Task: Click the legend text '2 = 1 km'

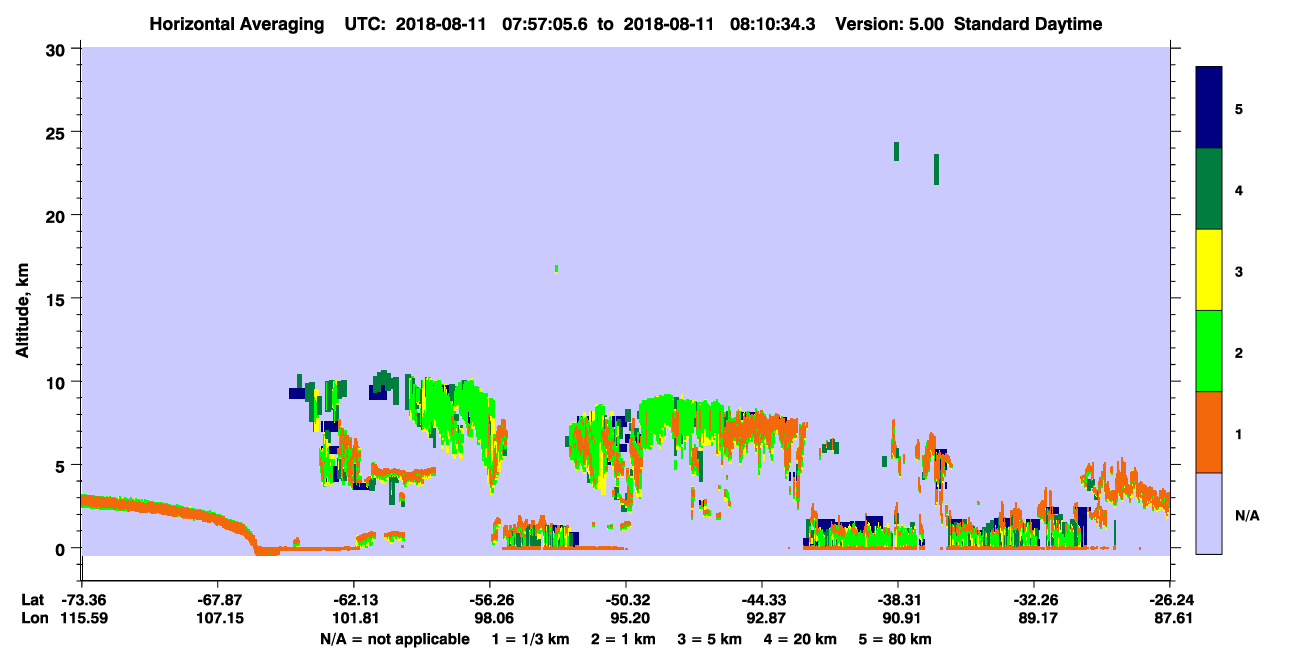Action: pyautogui.click(x=623, y=639)
